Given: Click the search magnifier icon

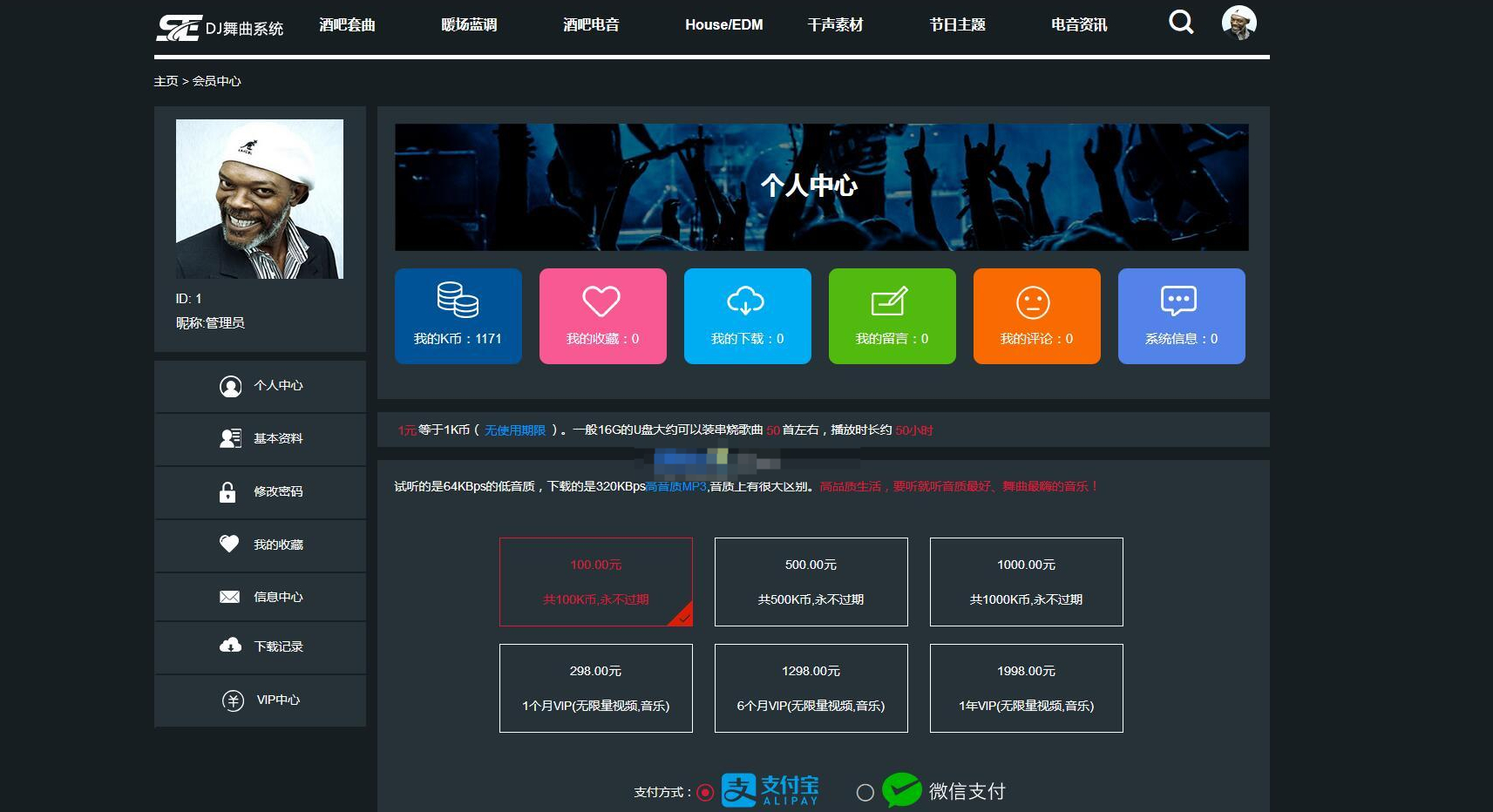Looking at the screenshot, I should pyautogui.click(x=1181, y=23).
